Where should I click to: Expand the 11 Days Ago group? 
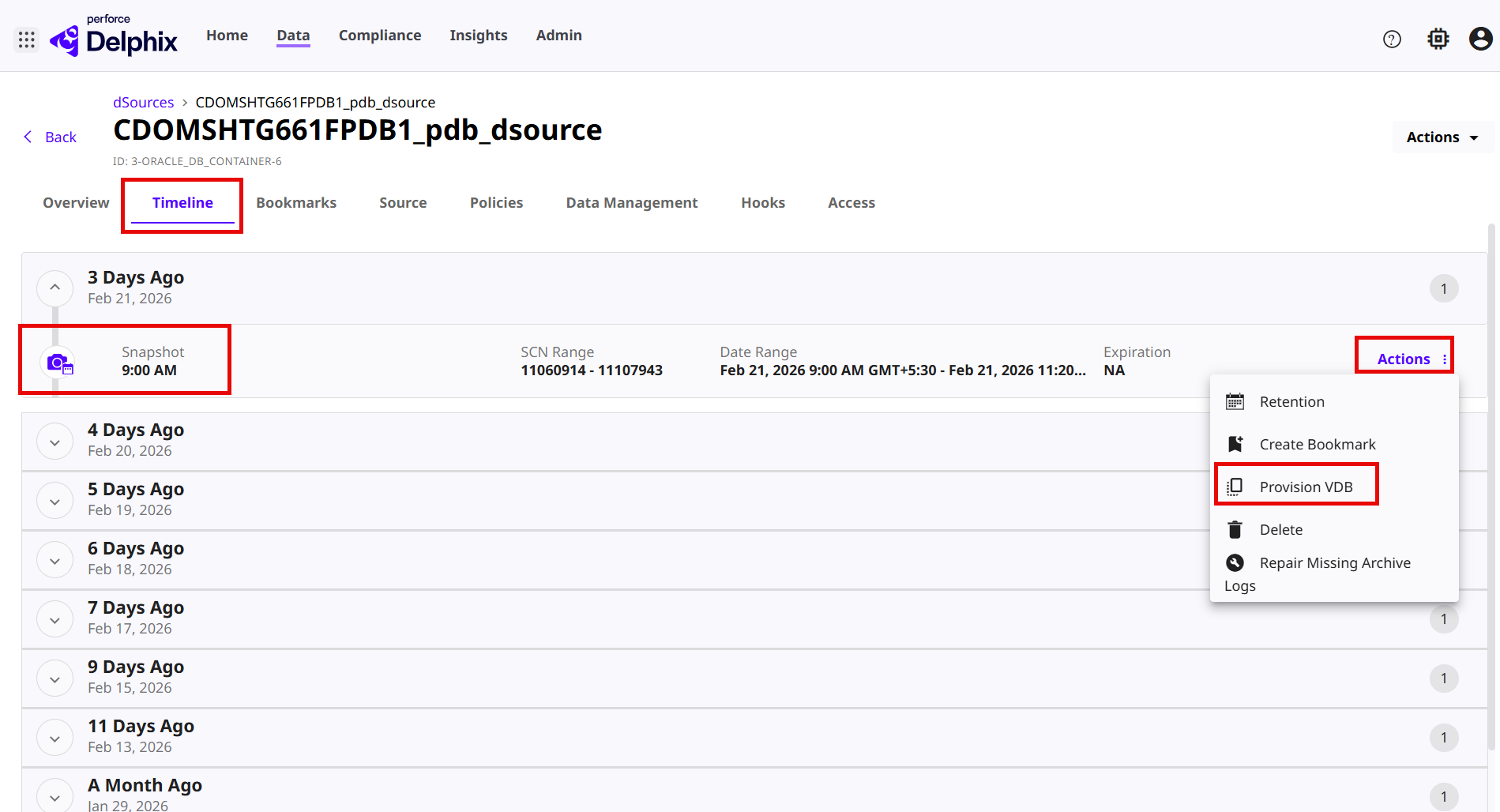point(55,739)
